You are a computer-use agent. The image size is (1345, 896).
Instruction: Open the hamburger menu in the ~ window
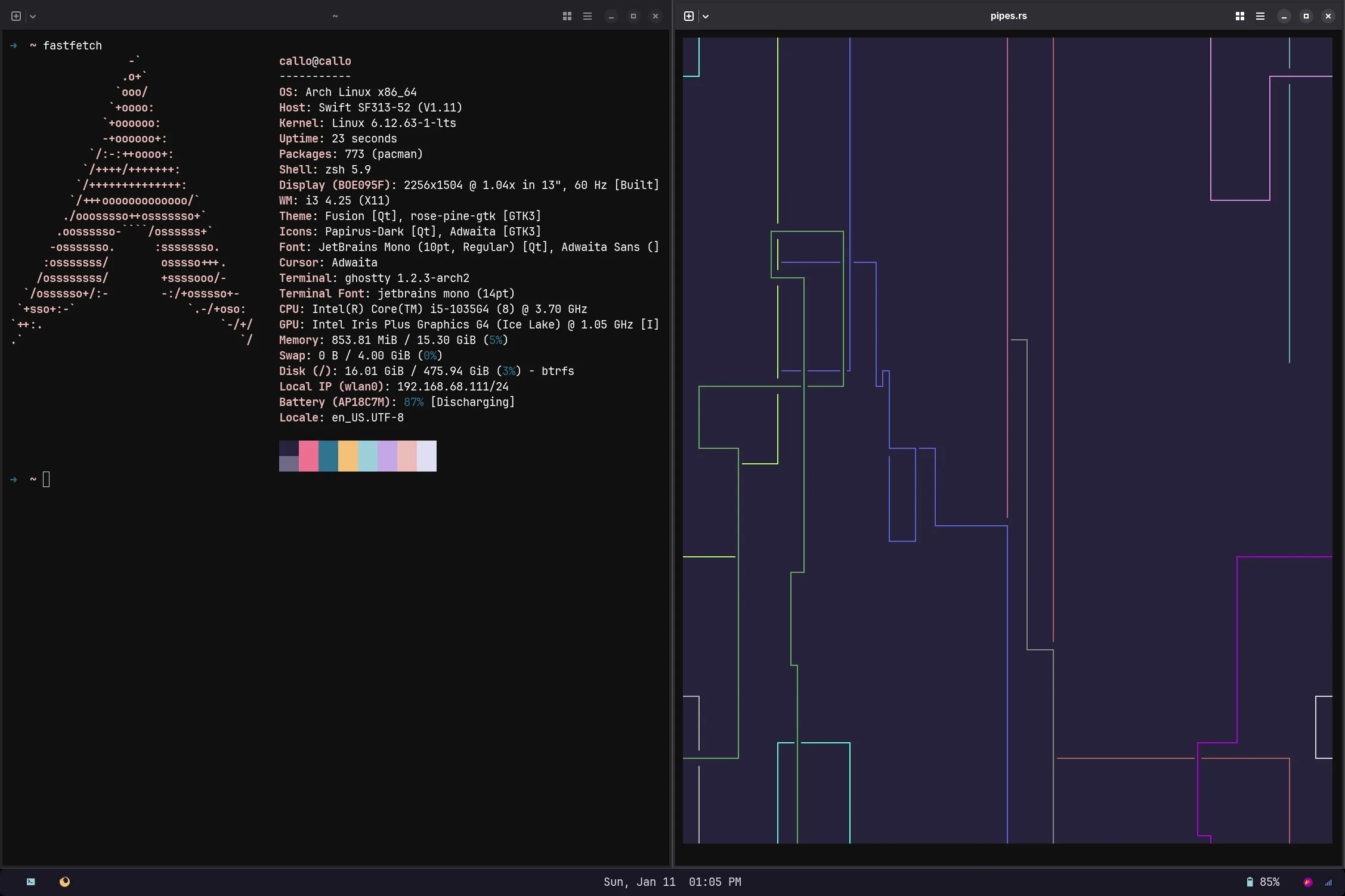(x=588, y=16)
